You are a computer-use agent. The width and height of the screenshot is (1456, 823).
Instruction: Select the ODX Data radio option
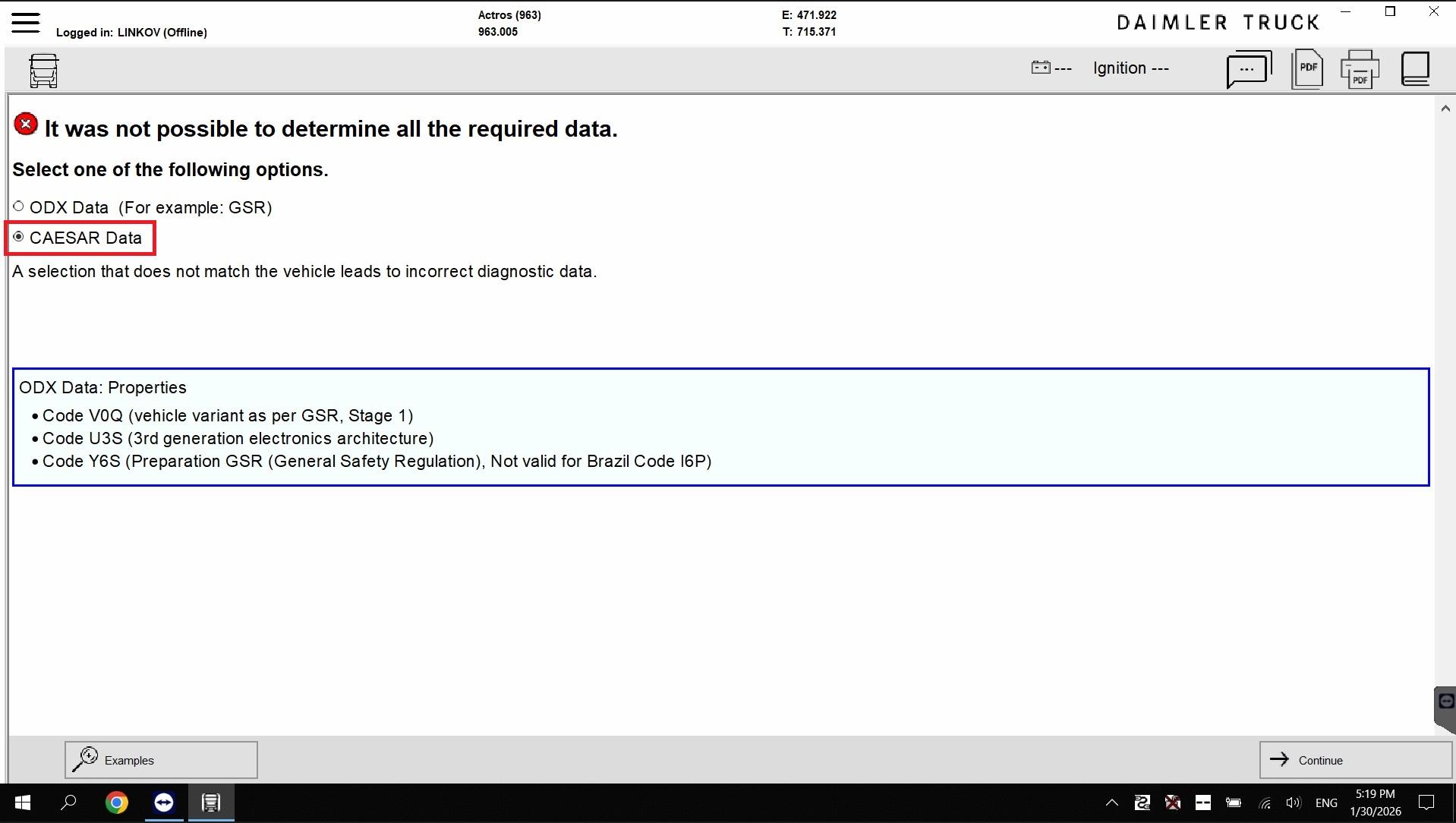tap(19, 207)
